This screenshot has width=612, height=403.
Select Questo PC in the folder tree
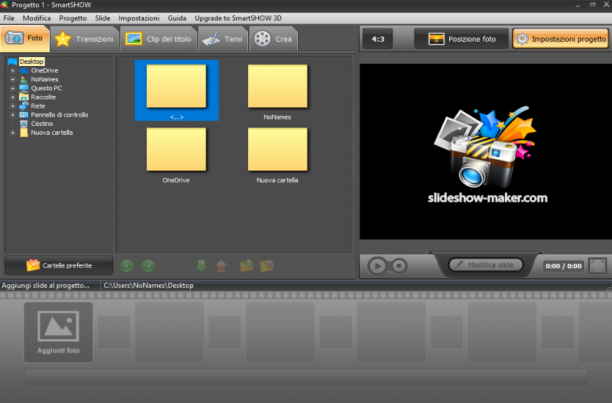tap(46, 88)
